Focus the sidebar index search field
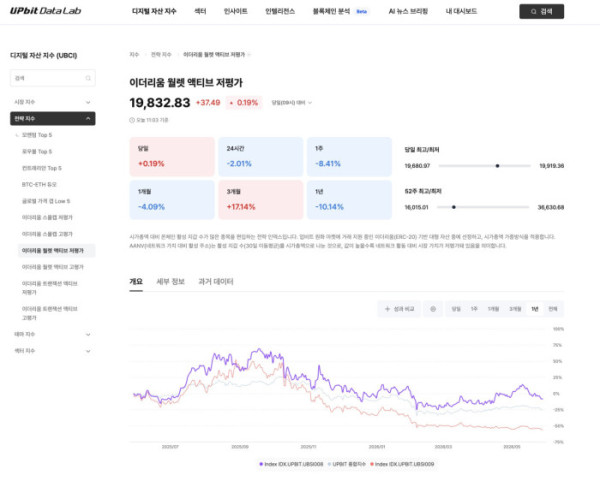The image size is (600, 487). coord(52,78)
